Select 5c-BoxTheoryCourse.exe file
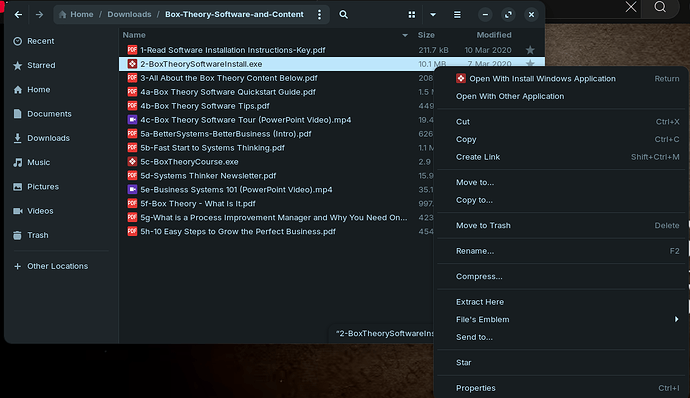 189,162
